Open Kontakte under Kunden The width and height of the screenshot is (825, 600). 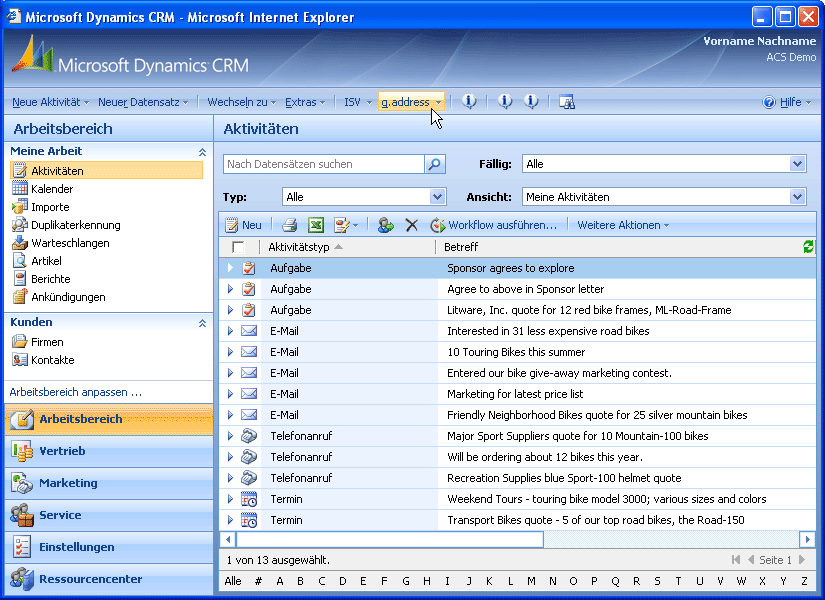[x=53, y=360]
